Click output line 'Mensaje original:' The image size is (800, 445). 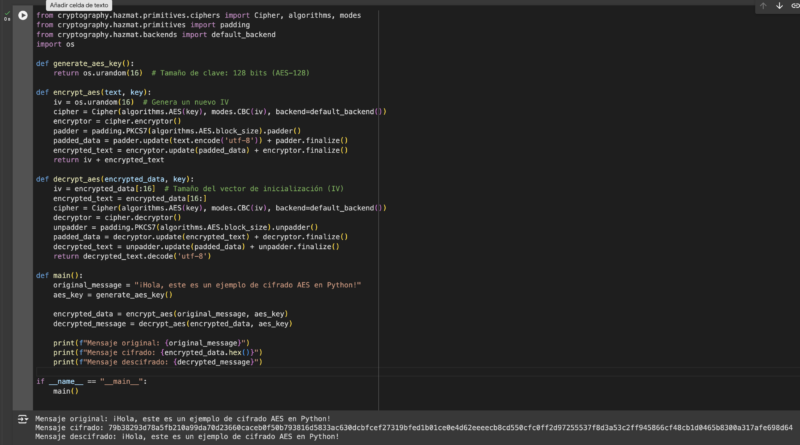tap(183, 419)
